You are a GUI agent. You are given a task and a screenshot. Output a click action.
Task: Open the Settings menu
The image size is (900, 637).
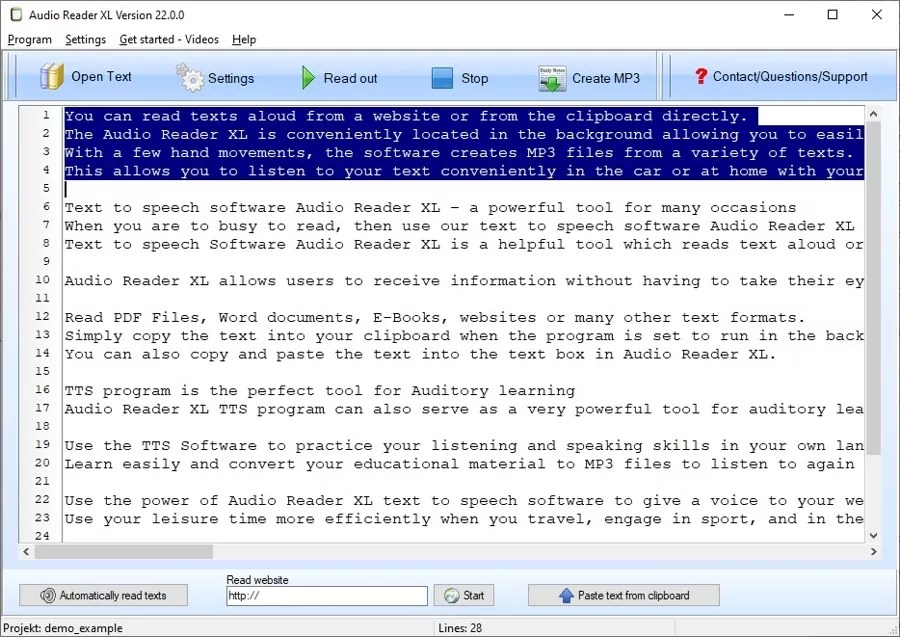(x=86, y=40)
